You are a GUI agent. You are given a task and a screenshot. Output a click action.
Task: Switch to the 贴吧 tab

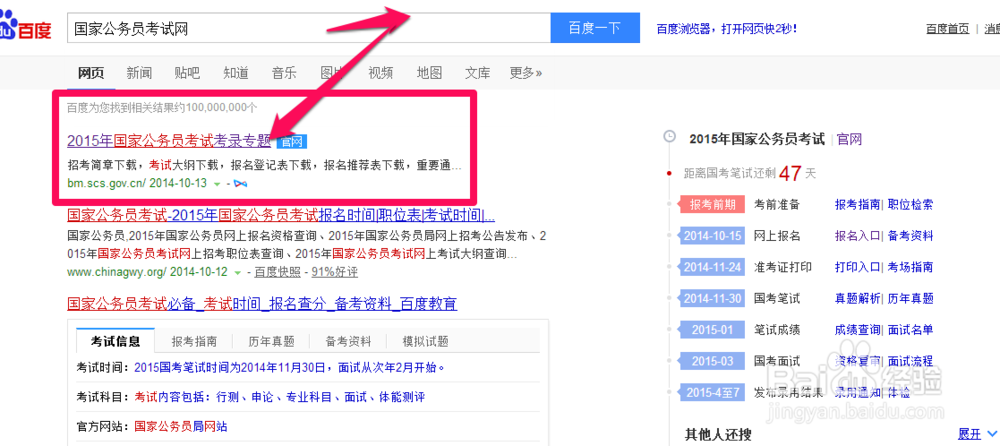(x=187, y=73)
